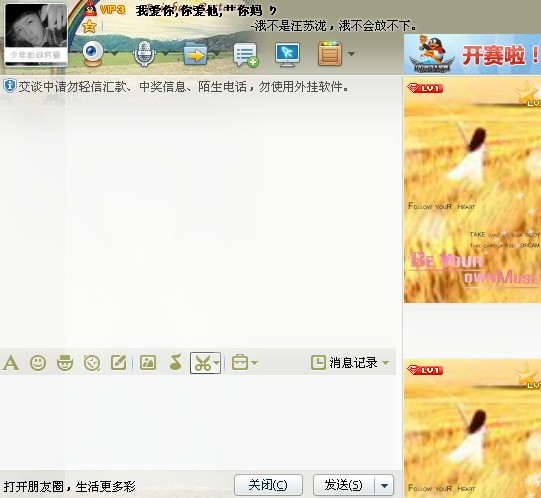Open the font settings A icon
The image size is (541, 498).
(11, 363)
